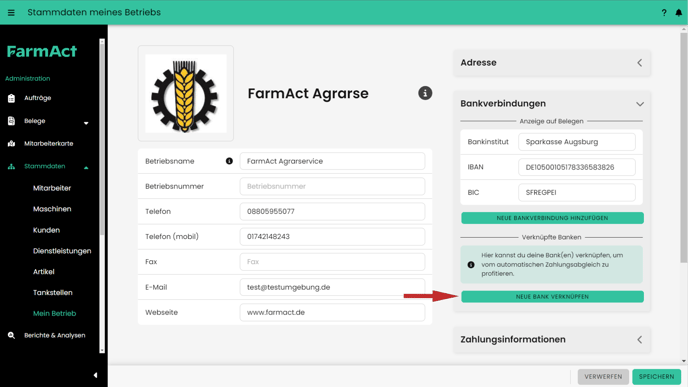The width and height of the screenshot is (688, 387).
Task: Open Mitarbeiter under Stammdaten
Action: pyautogui.click(x=52, y=188)
